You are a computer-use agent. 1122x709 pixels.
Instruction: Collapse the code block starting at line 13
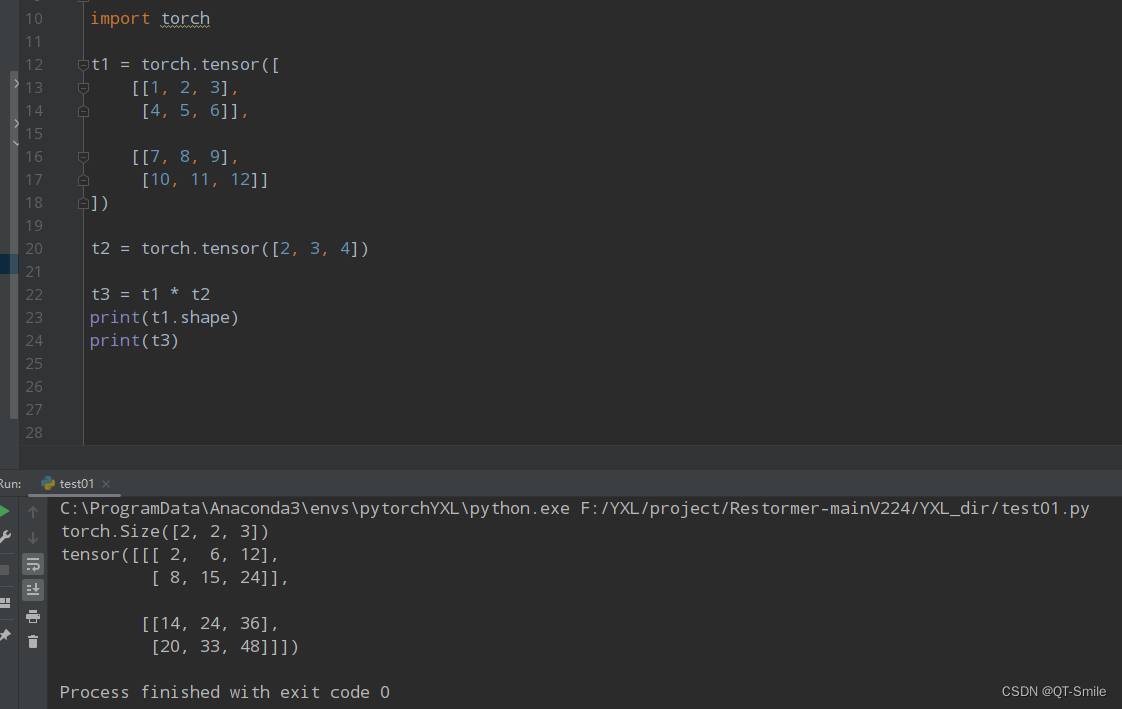[83, 87]
